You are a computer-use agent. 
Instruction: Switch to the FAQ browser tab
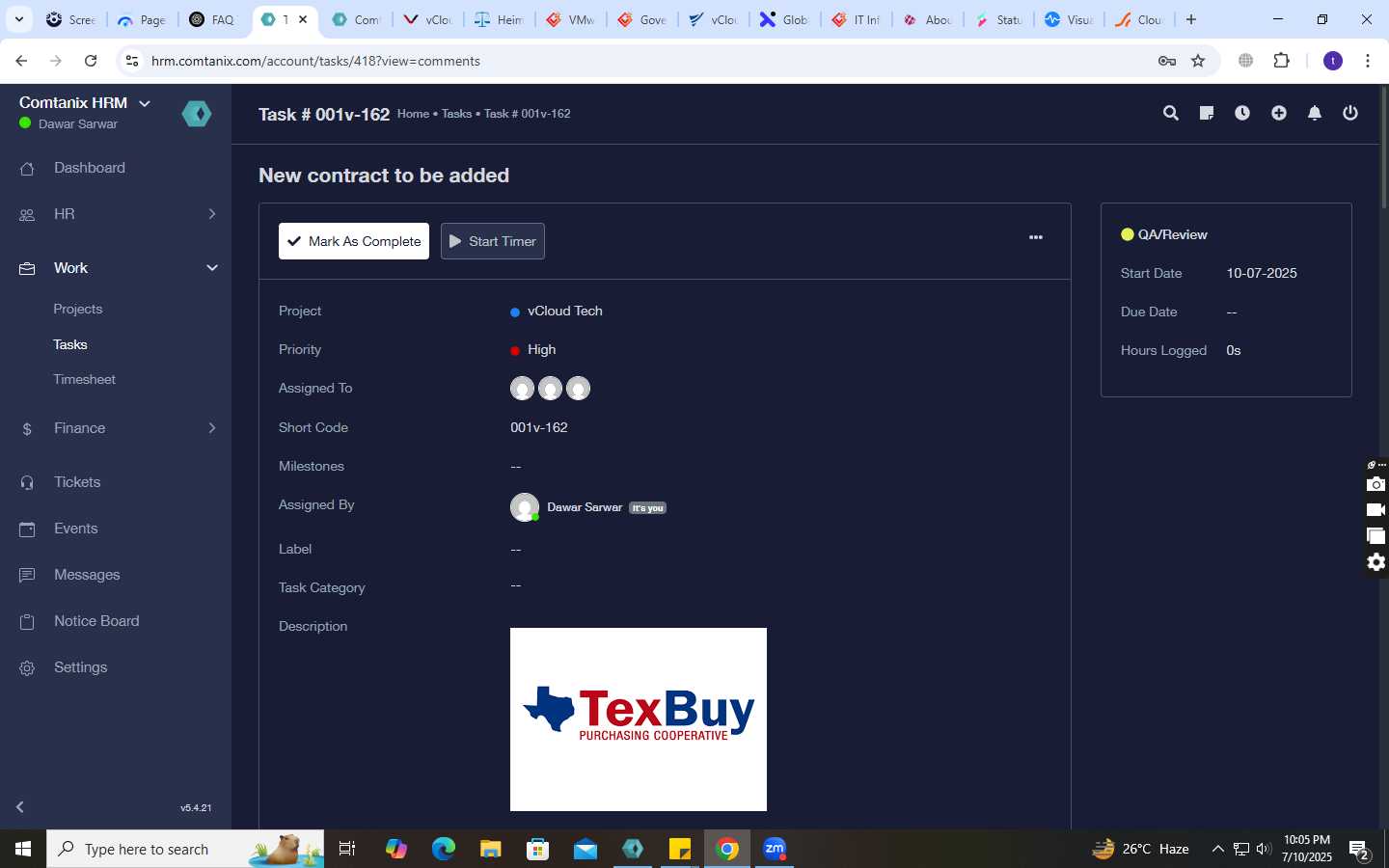point(212,19)
